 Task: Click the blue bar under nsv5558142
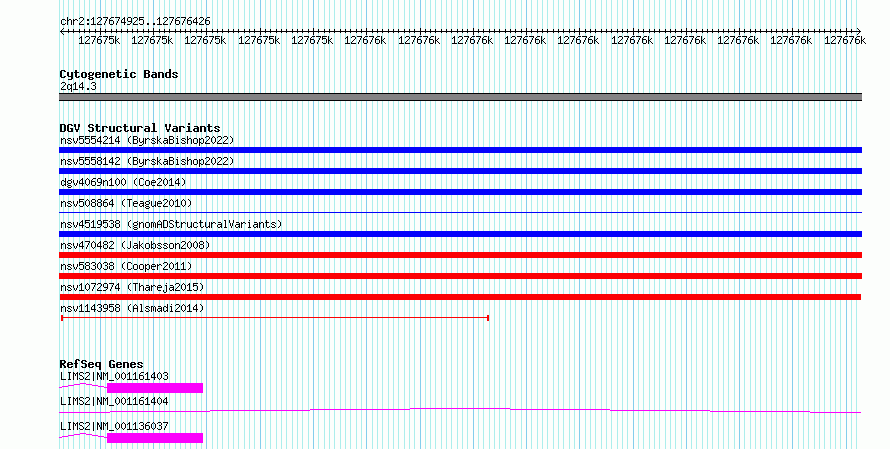[460, 171]
